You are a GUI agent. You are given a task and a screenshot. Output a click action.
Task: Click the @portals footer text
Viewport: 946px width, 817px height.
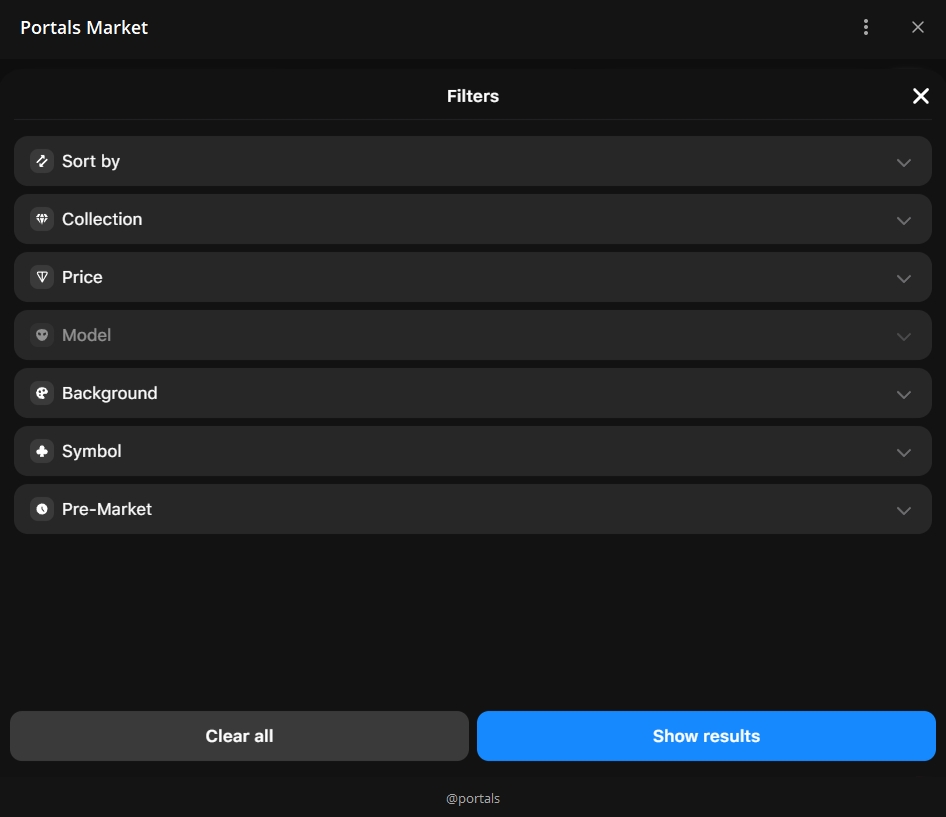pyautogui.click(x=473, y=798)
